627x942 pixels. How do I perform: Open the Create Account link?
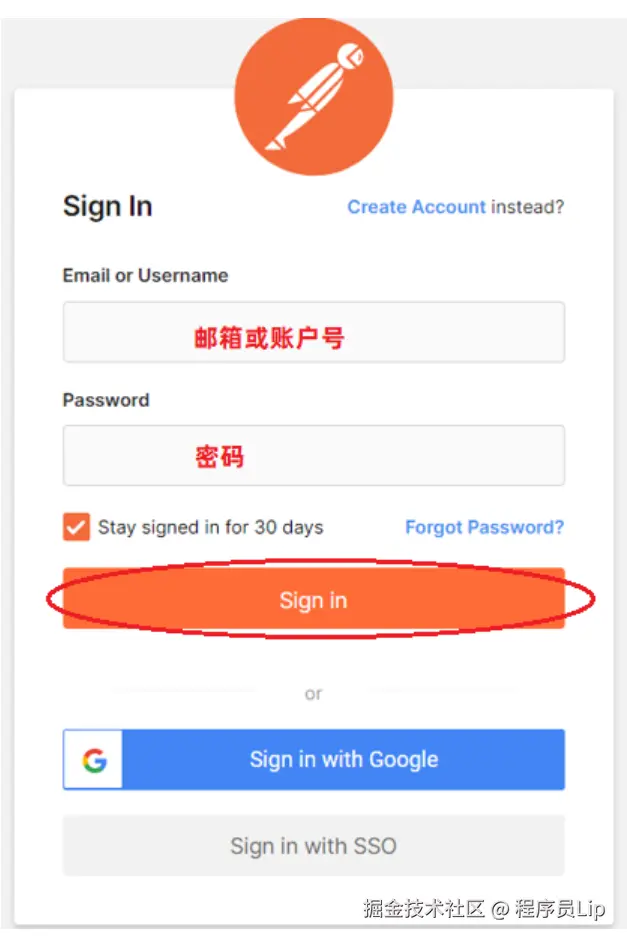[x=416, y=207]
